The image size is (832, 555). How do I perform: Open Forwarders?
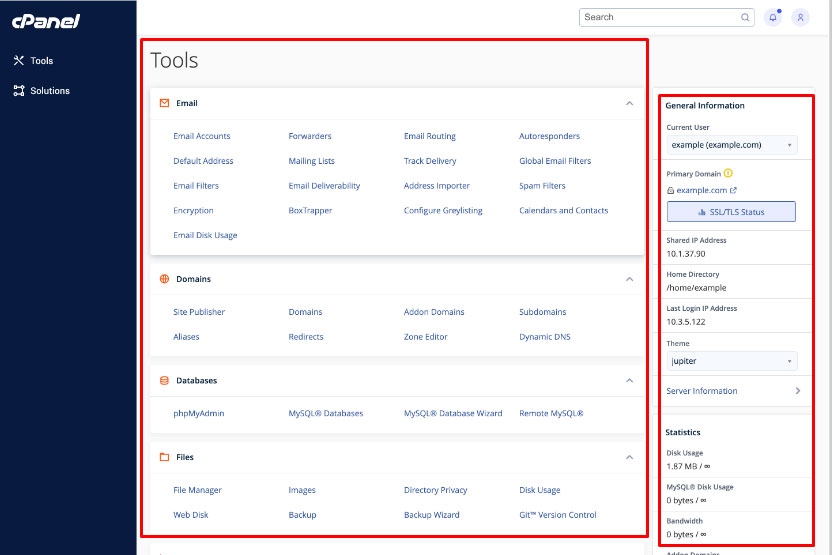pos(310,136)
